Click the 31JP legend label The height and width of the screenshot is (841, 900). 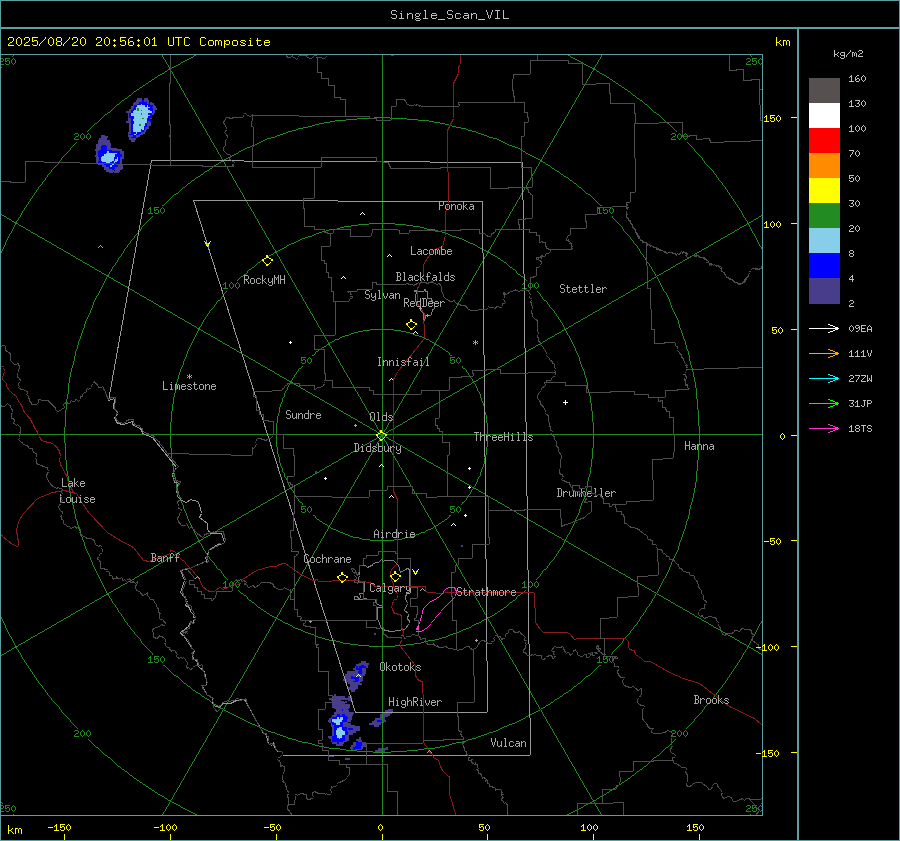(860, 404)
